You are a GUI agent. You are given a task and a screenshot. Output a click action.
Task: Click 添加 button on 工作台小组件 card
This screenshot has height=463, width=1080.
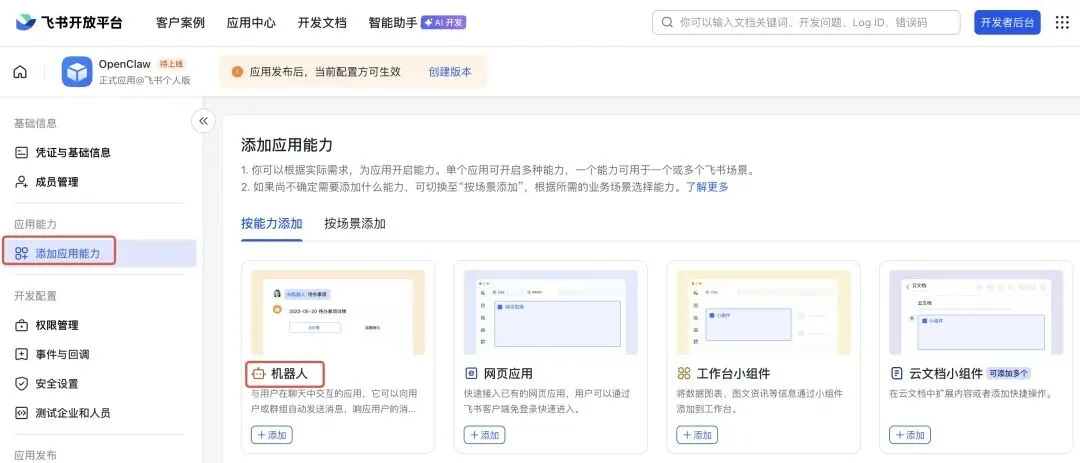pos(697,435)
